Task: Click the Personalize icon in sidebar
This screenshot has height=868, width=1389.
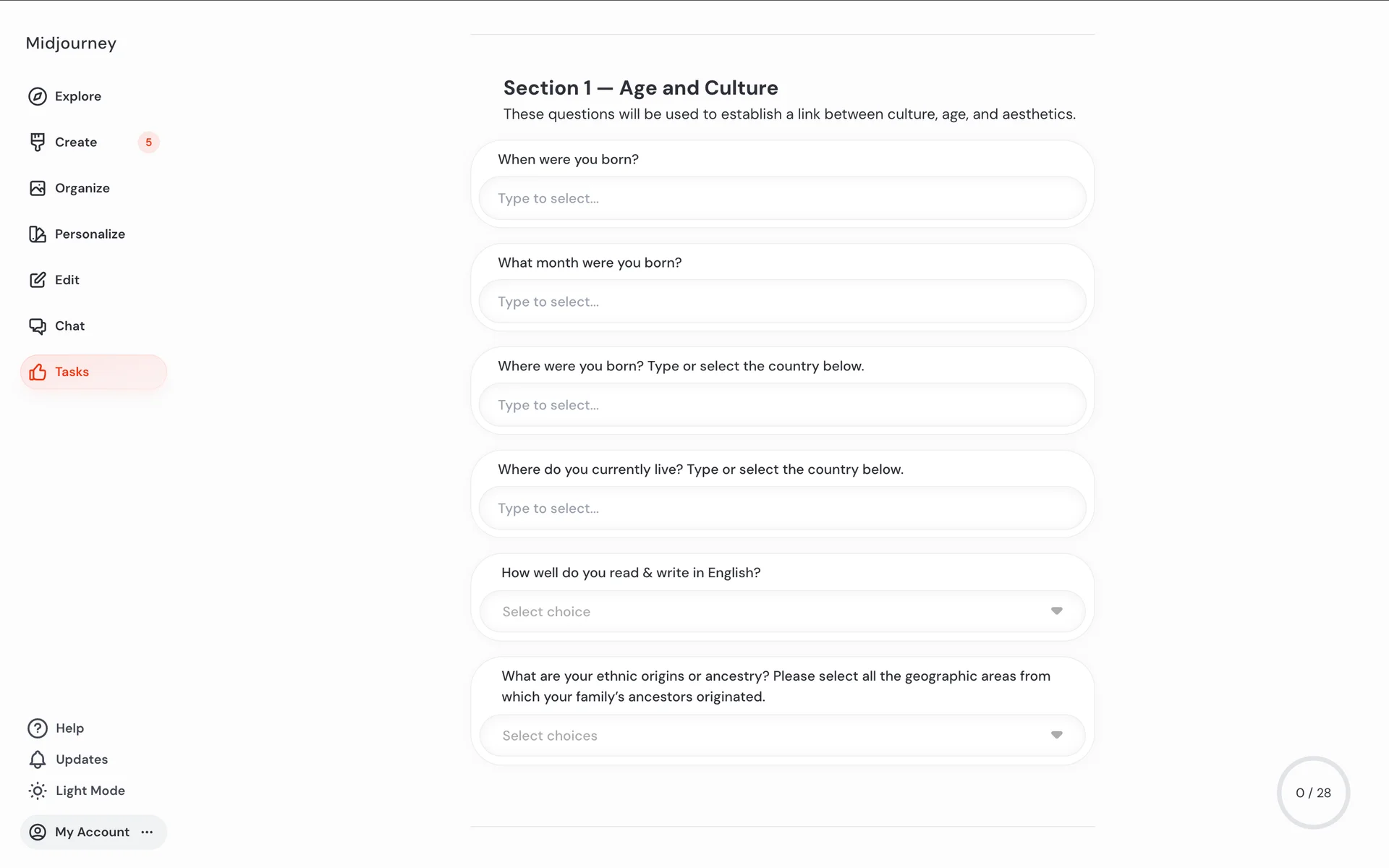Action: pyautogui.click(x=38, y=234)
